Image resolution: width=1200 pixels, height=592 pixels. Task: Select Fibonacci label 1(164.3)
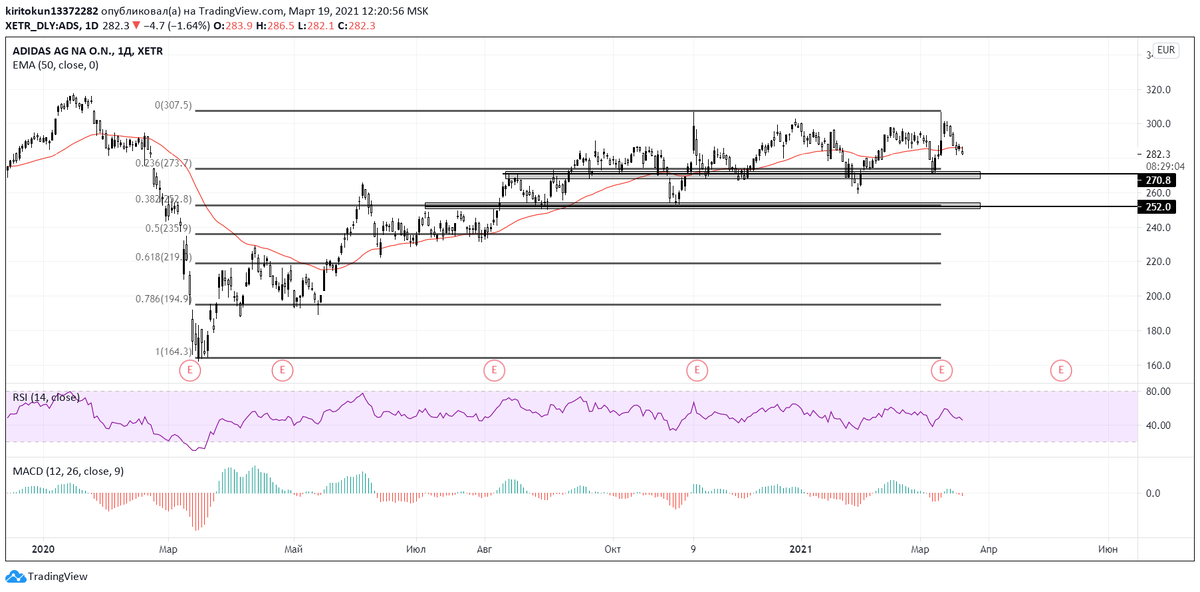tap(173, 351)
